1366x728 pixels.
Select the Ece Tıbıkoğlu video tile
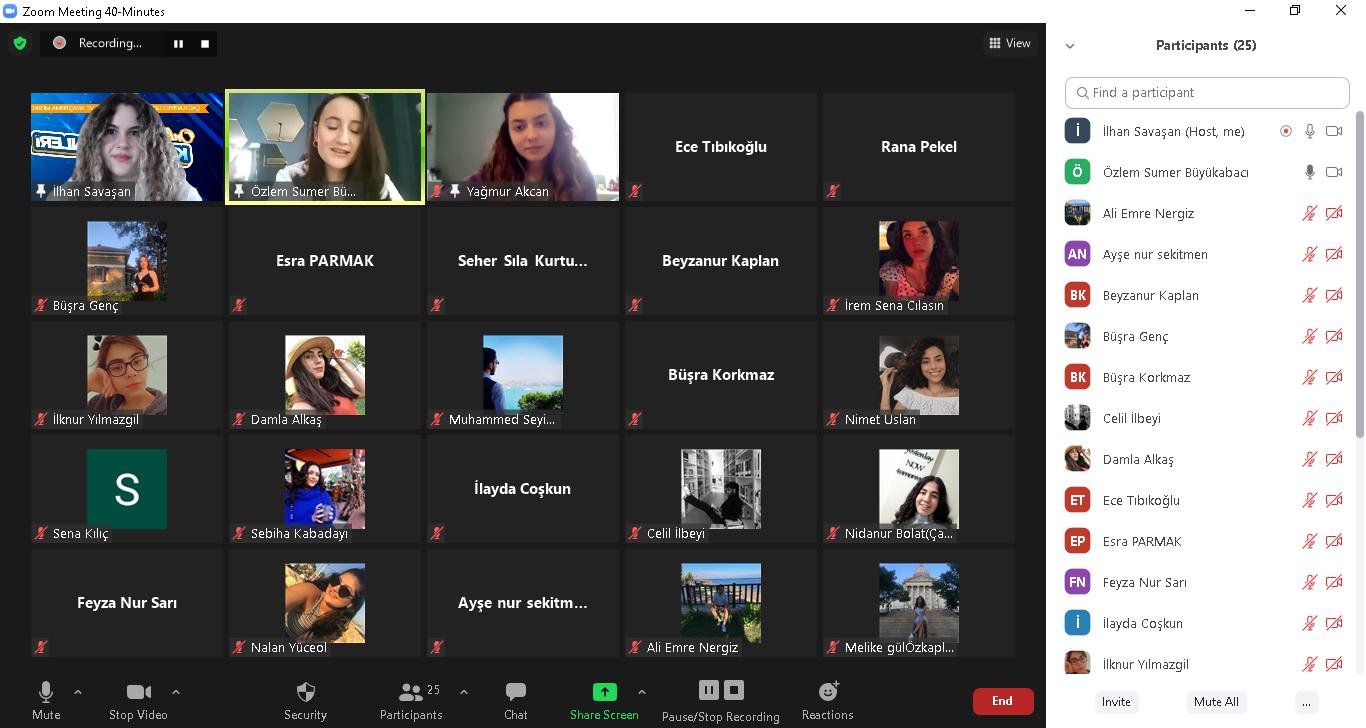[721, 147]
